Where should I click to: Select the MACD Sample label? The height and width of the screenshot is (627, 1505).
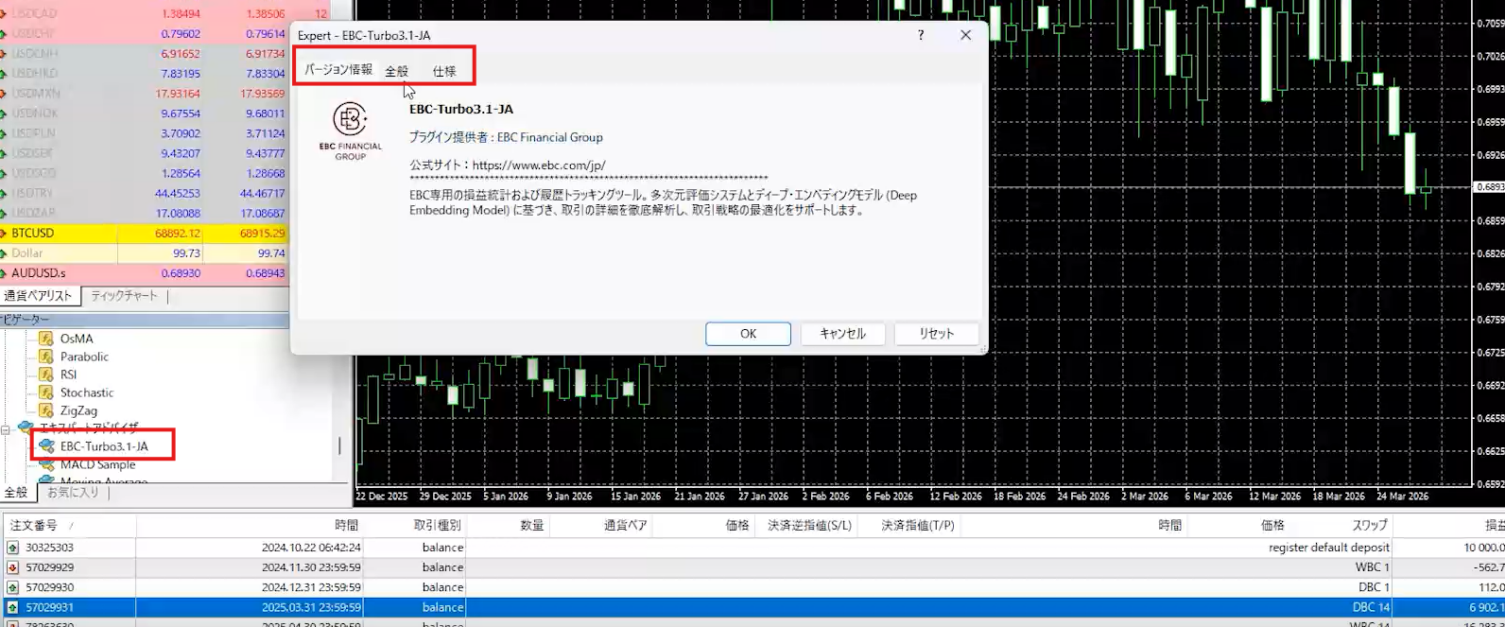click(x=98, y=465)
